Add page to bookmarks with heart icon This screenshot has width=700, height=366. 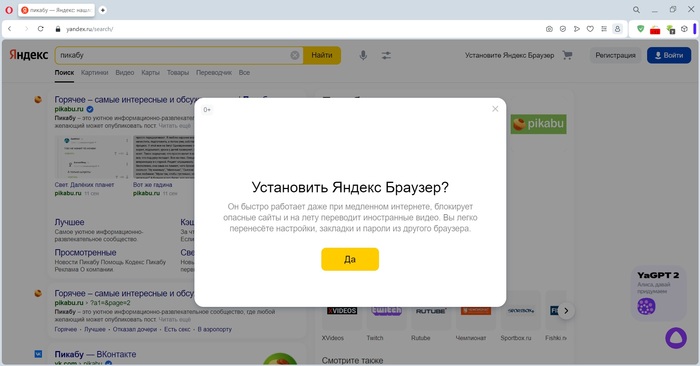click(x=590, y=29)
